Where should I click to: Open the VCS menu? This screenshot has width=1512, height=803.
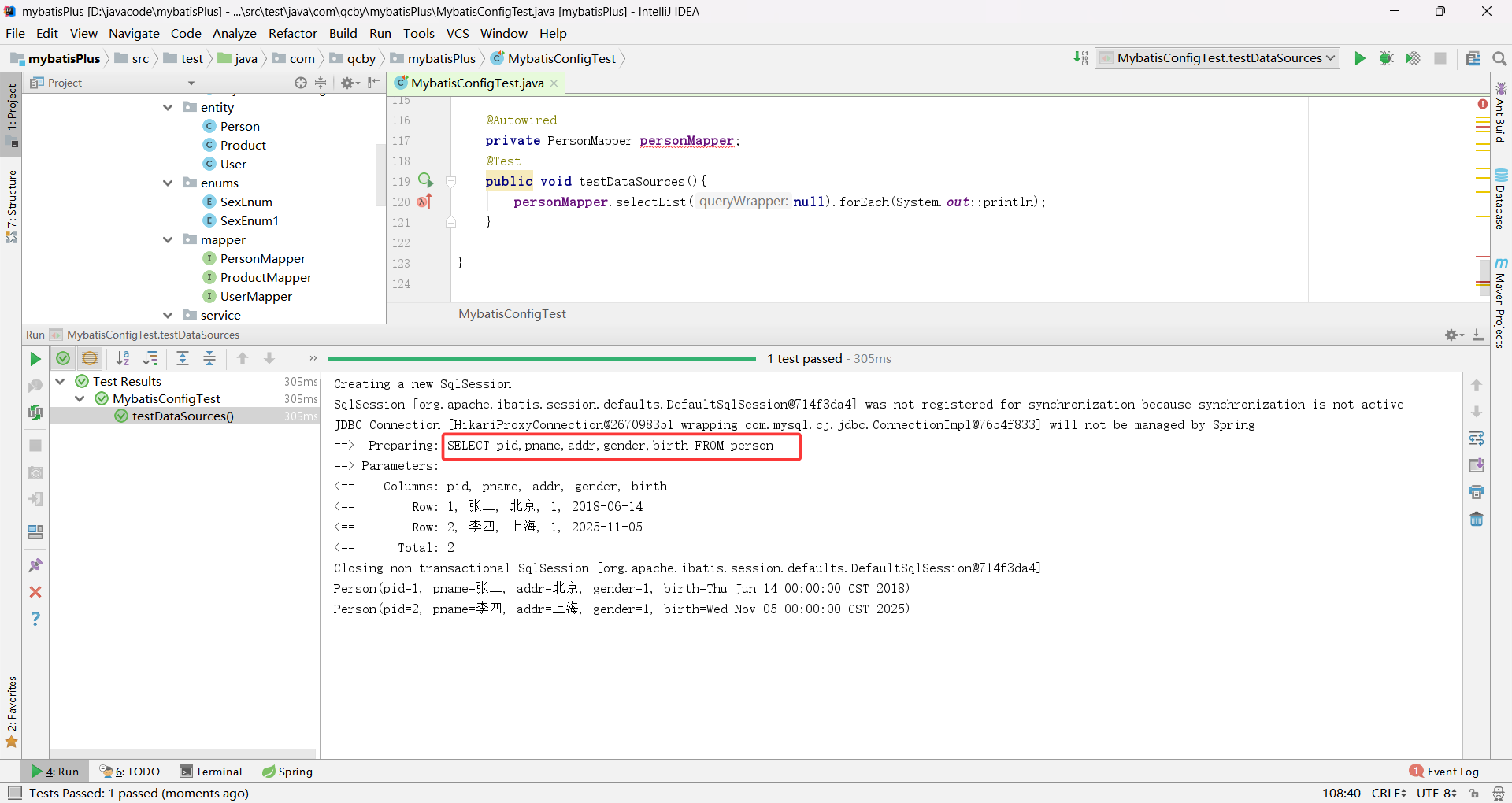[458, 33]
